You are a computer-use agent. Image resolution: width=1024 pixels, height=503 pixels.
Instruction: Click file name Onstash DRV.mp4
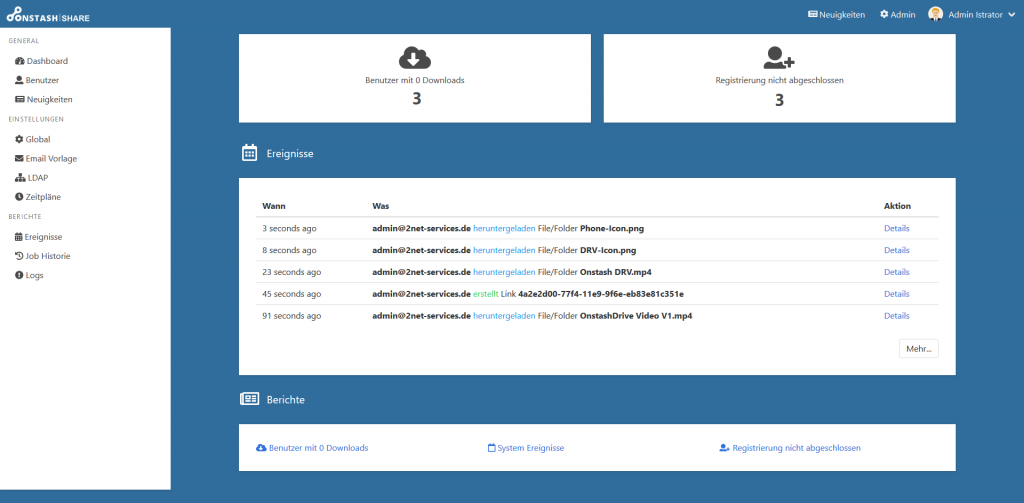tap(616, 272)
